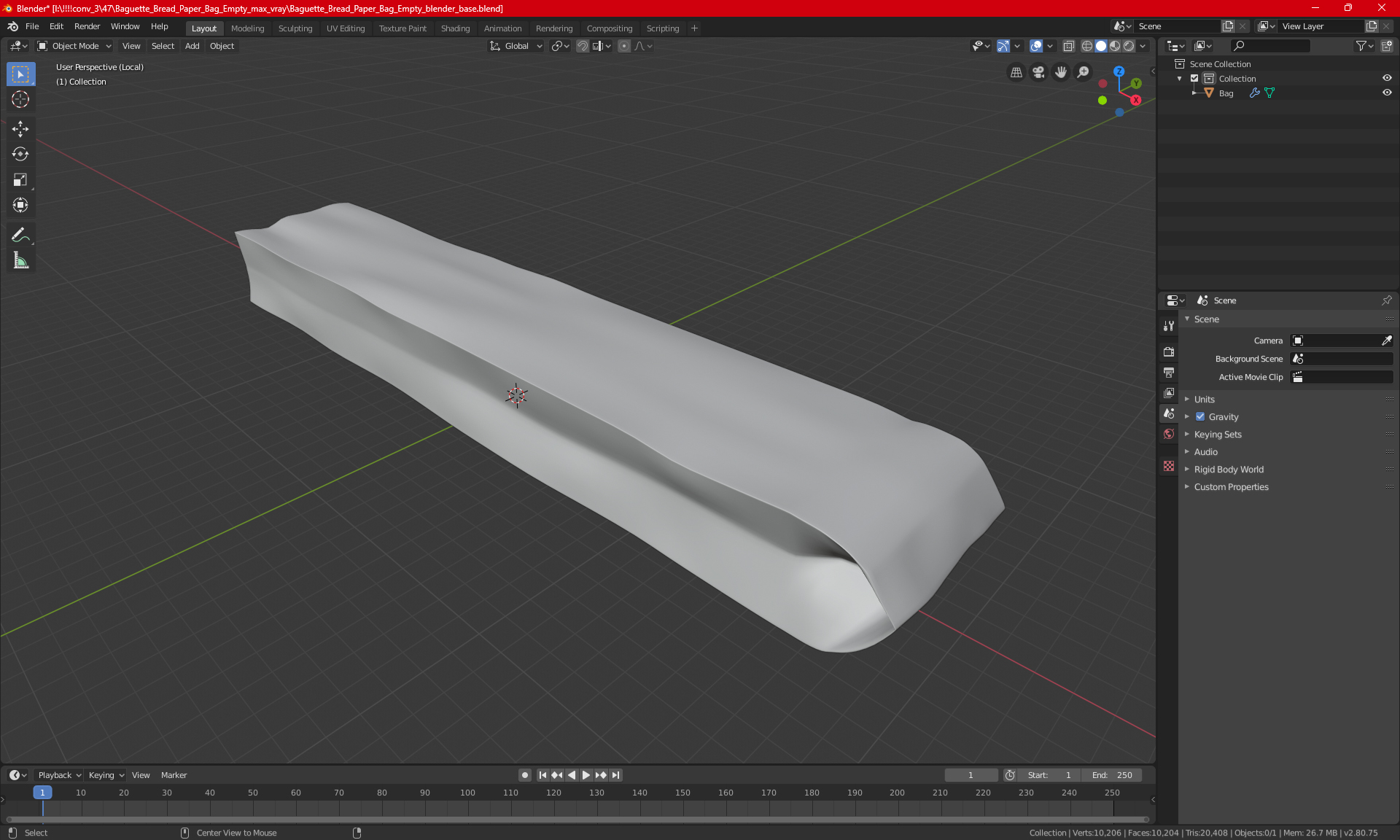Viewport: 1400px width, 840px height.
Task: Play the animation forward
Action: [586, 775]
